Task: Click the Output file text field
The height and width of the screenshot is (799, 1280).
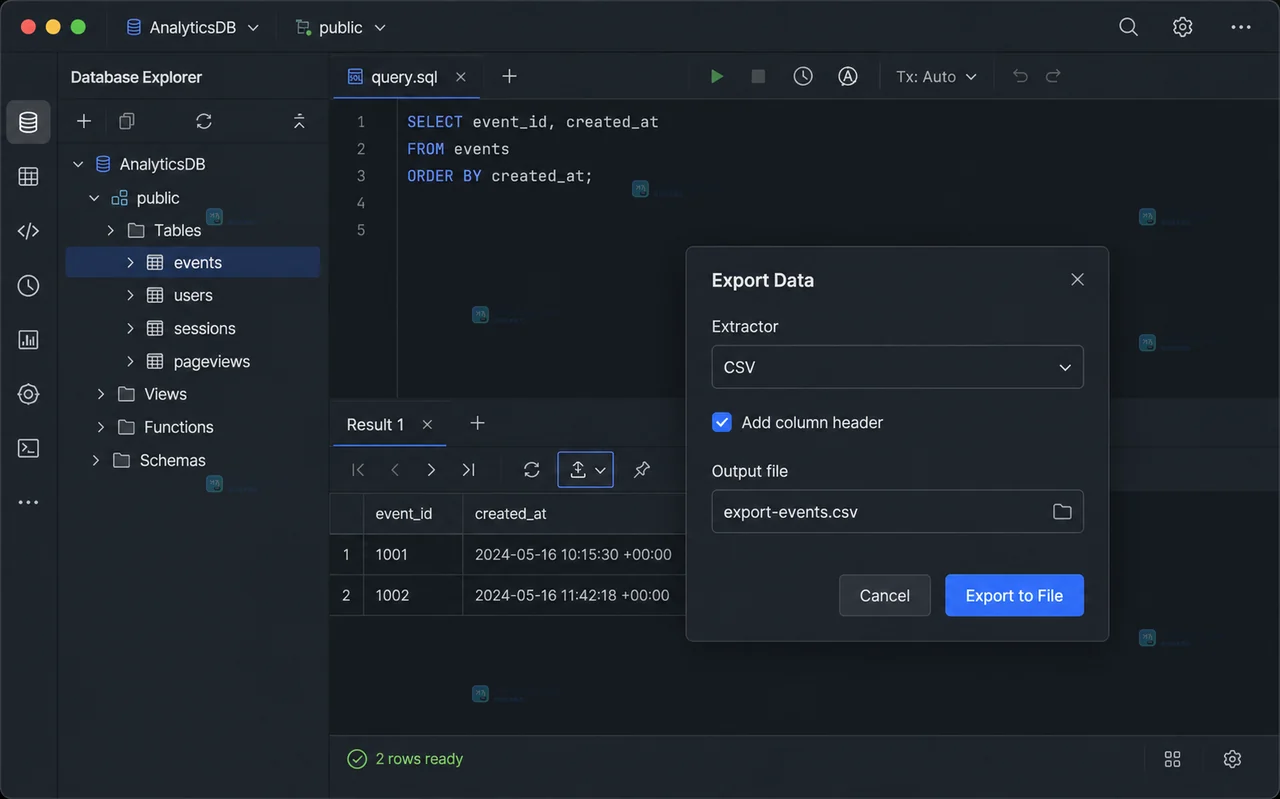Action: (897, 512)
